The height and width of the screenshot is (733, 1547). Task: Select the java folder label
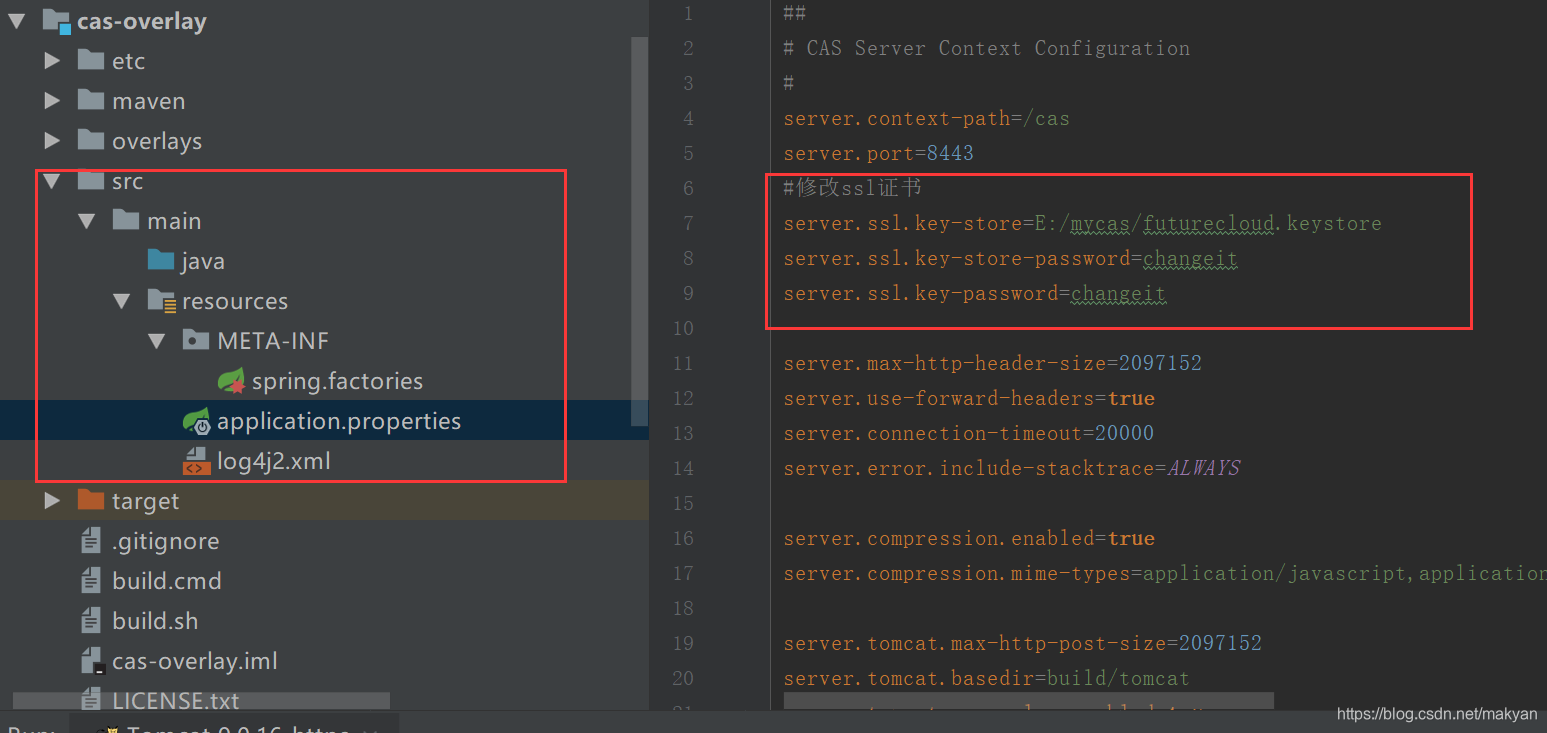click(x=203, y=261)
